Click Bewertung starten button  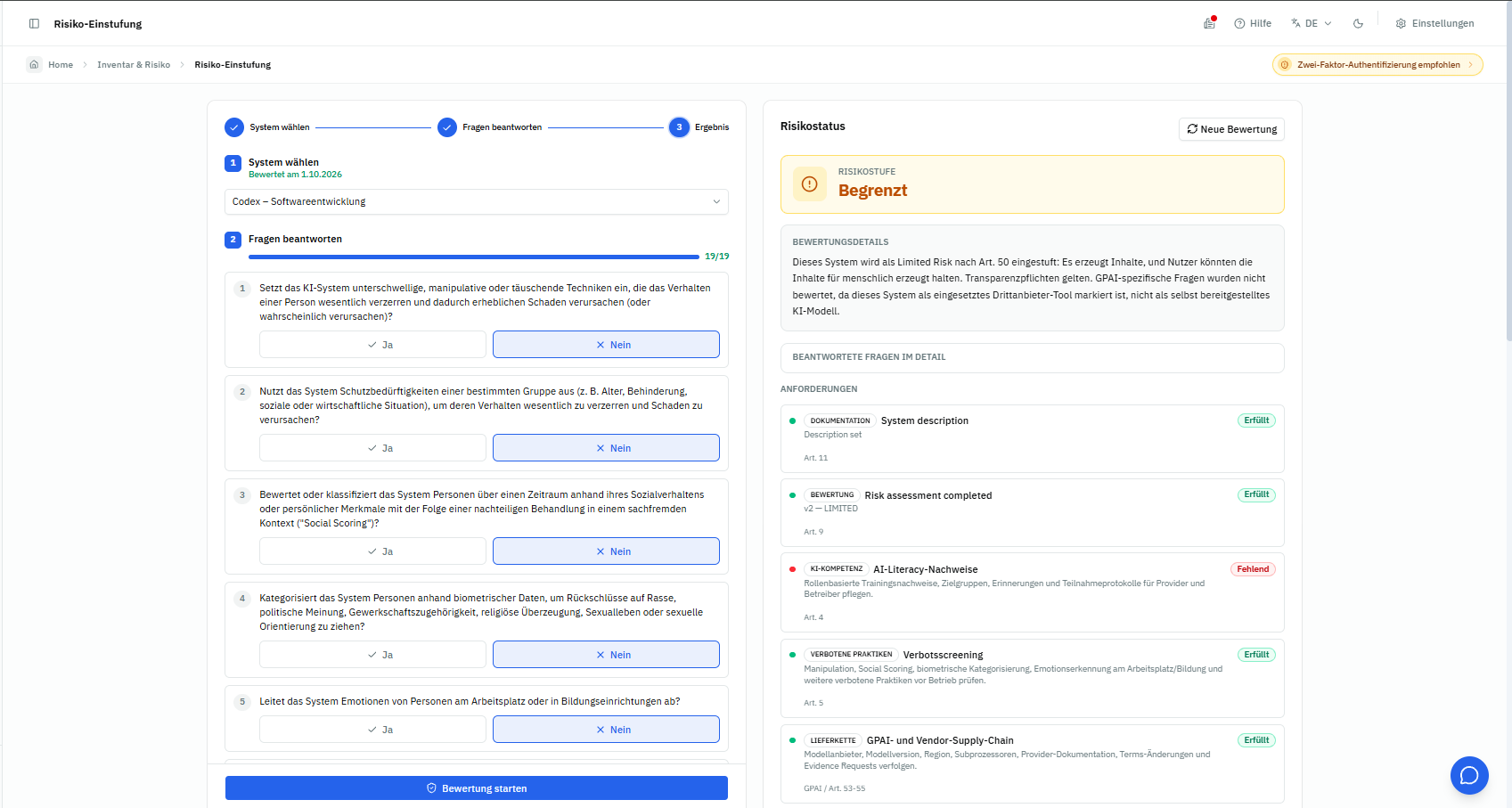pyautogui.click(x=477, y=788)
